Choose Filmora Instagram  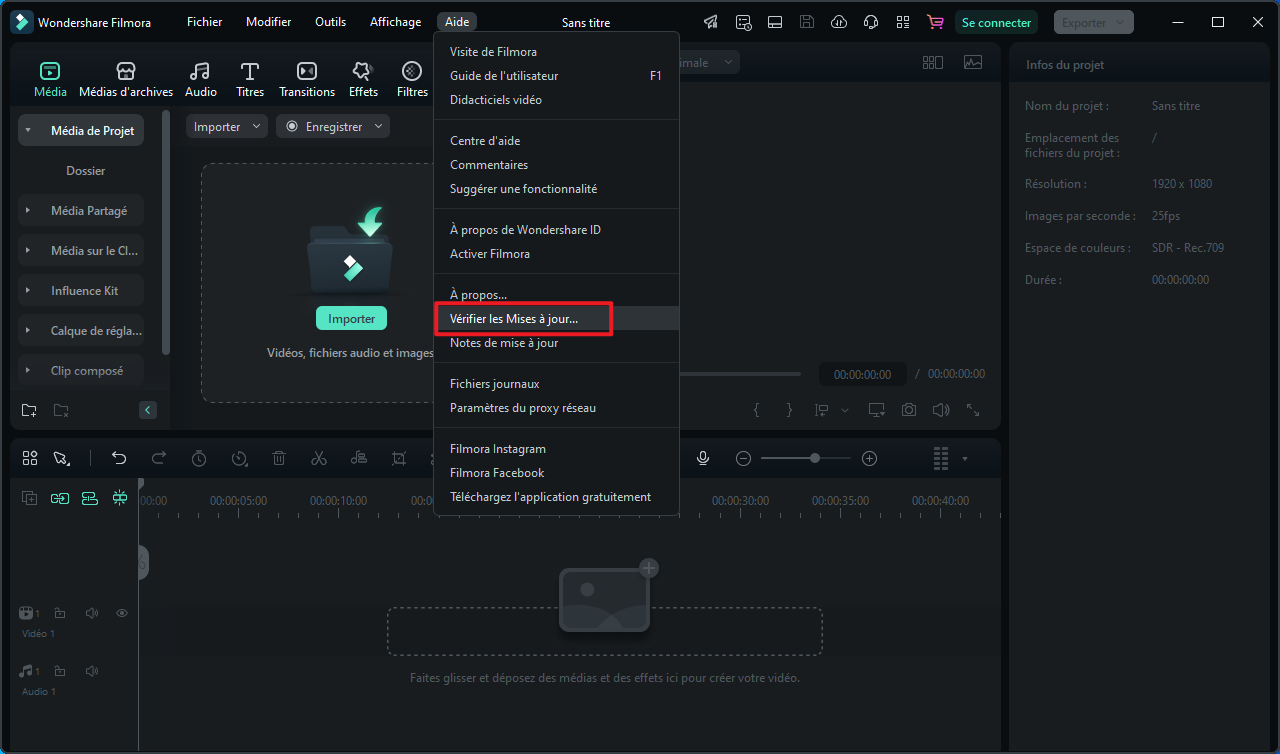(556, 449)
